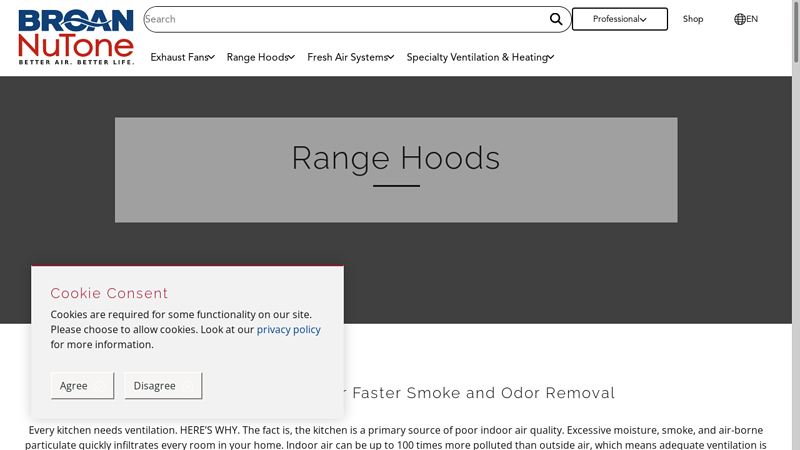This screenshot has height=450, width=800.
Task: Expand the Range Hoods menu
Action: coord(261,57)
